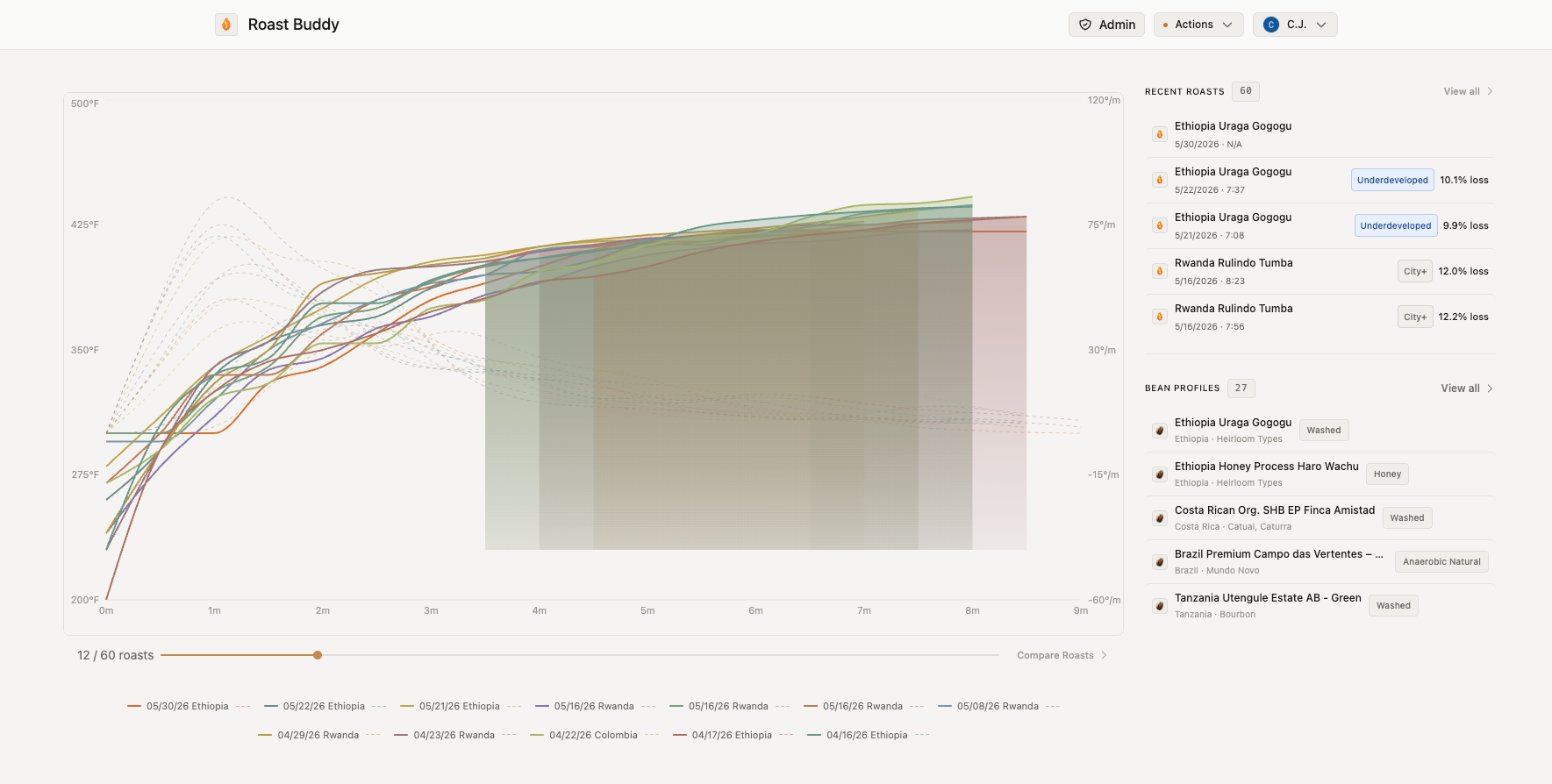The image size is (1552, 784).
Task: Click the C.J. user avatar circle
Action: coord(1271,25)
